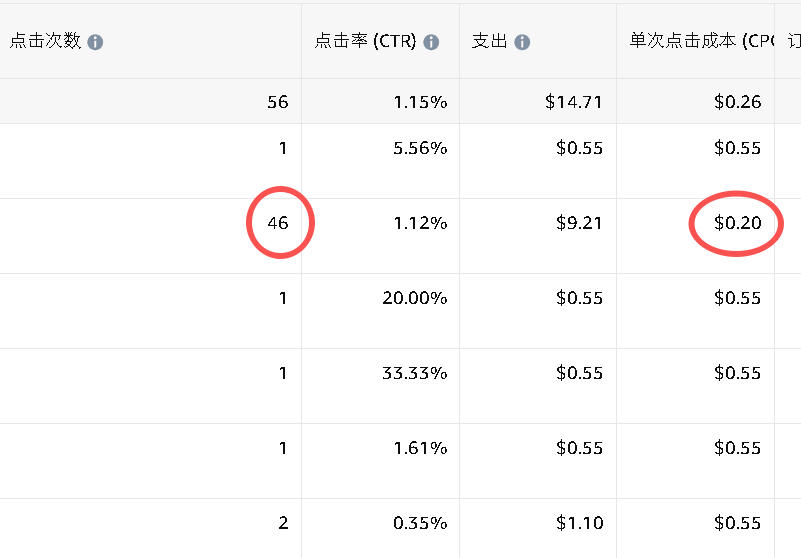
Task: Open the info tooltip icon for 支出
Action: pyautogui.click(x=522, y=42)
